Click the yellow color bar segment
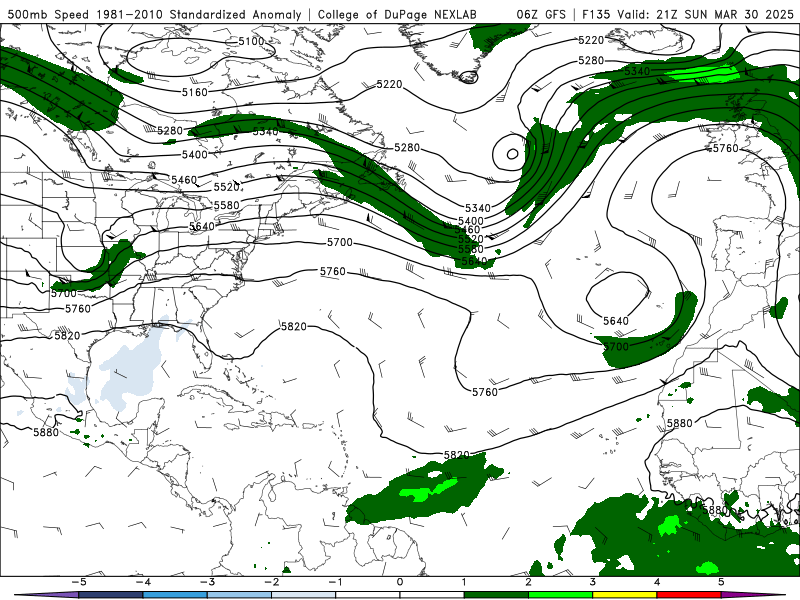 point(625,595)
